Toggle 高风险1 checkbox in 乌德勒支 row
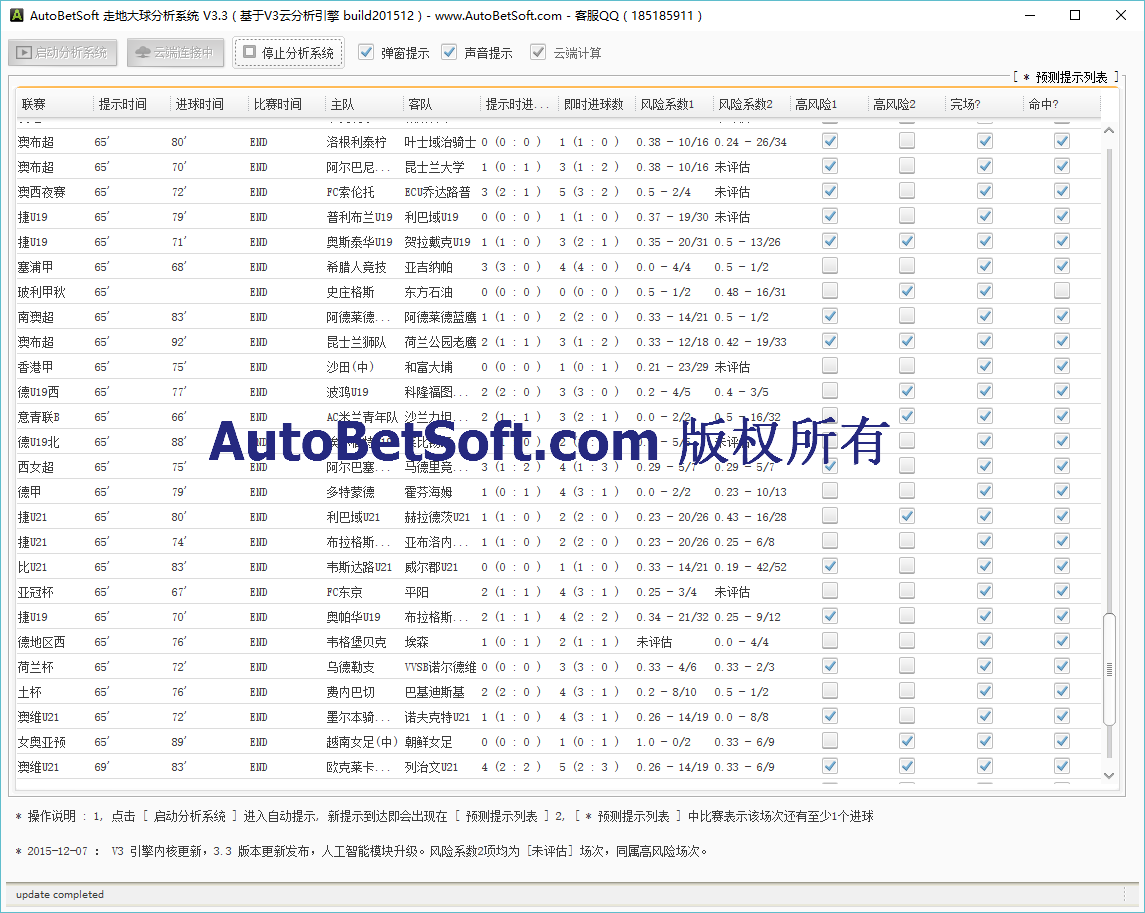The image size is (1145, 913). [830, 666]
